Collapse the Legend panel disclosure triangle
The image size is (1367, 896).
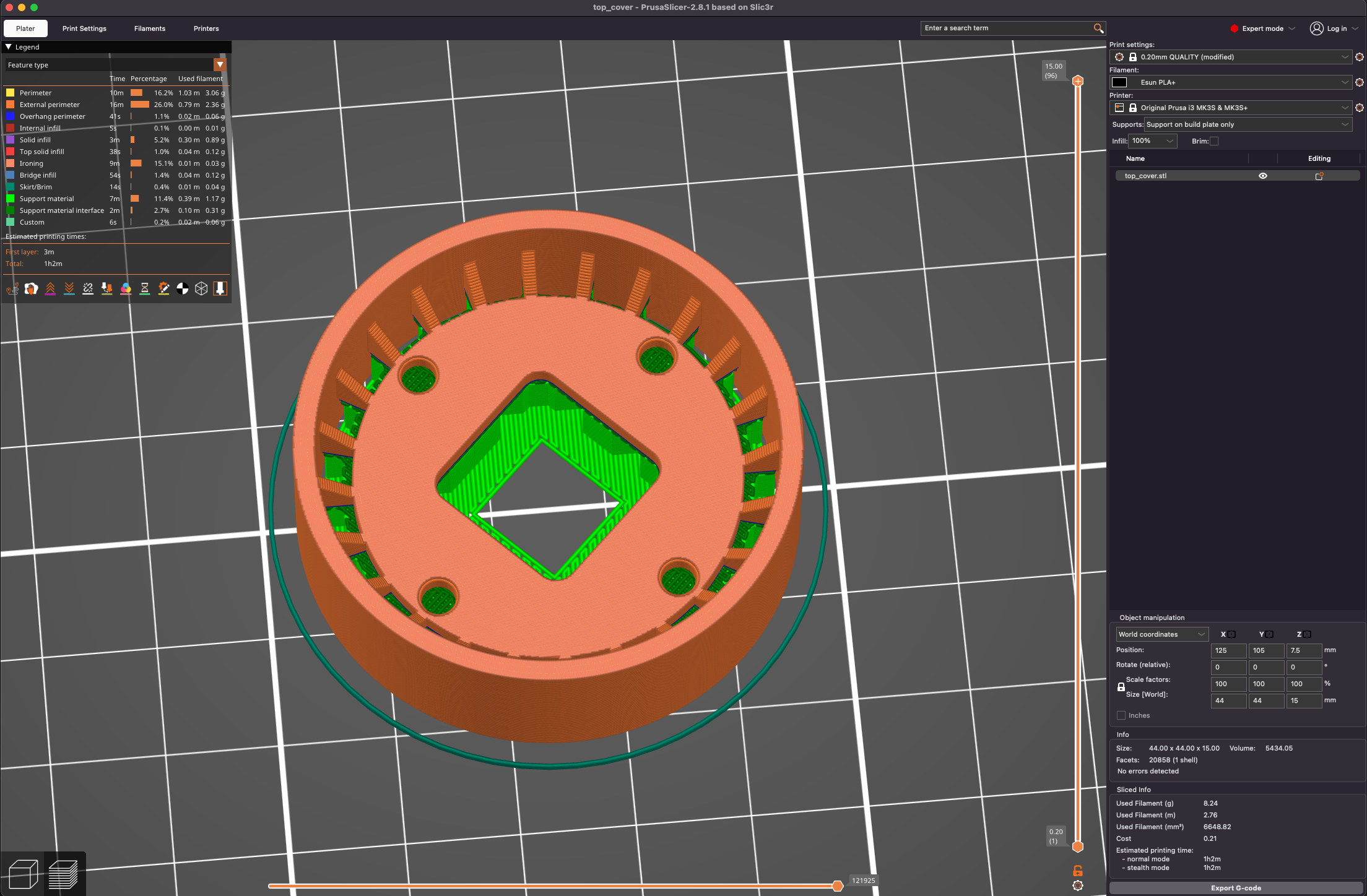coord(9,46)
